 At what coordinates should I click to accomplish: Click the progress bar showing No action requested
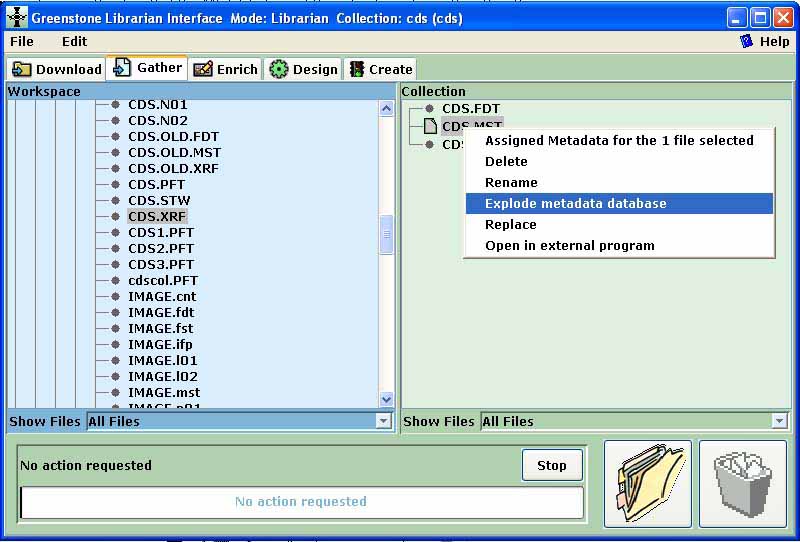point(300,502)
